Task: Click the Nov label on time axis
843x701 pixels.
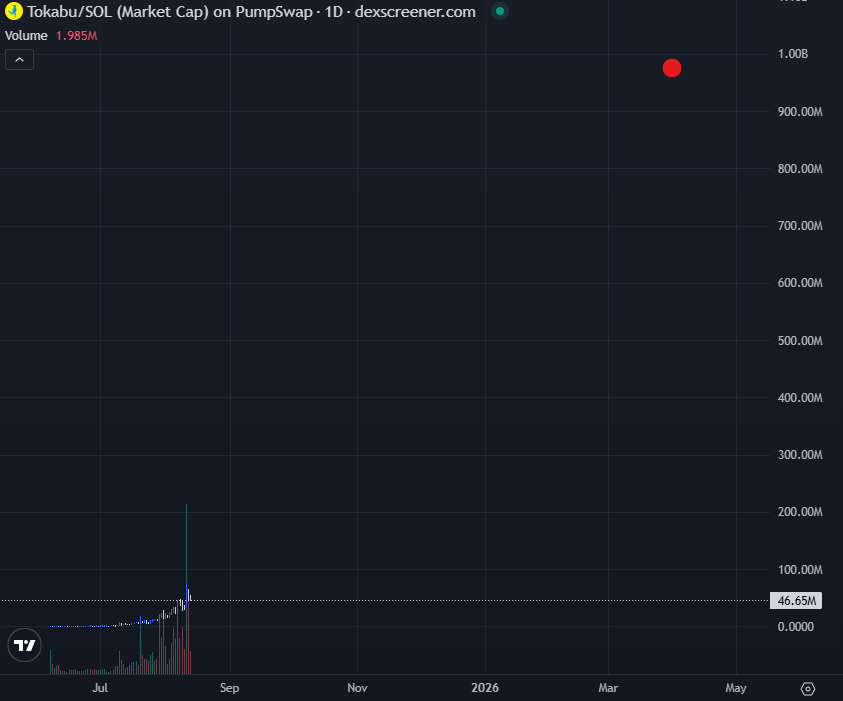Action: point(357,688)
